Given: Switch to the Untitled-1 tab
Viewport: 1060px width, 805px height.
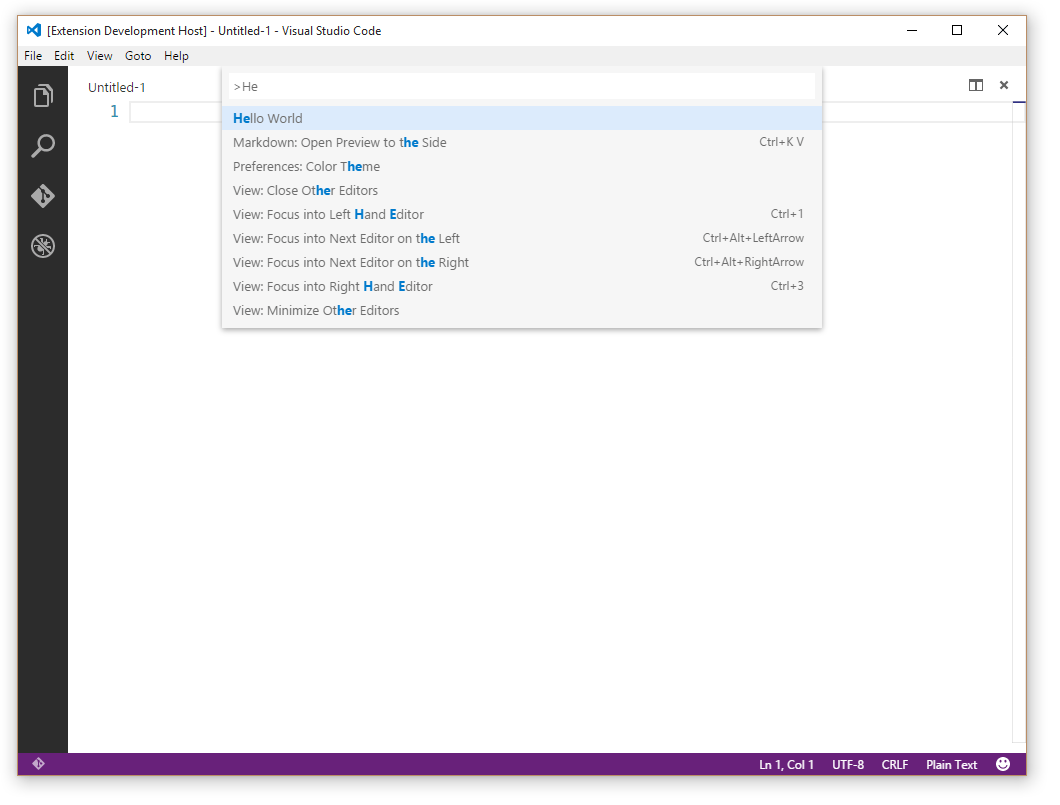Looking at the screenshot, I should [x=116, y=87].
